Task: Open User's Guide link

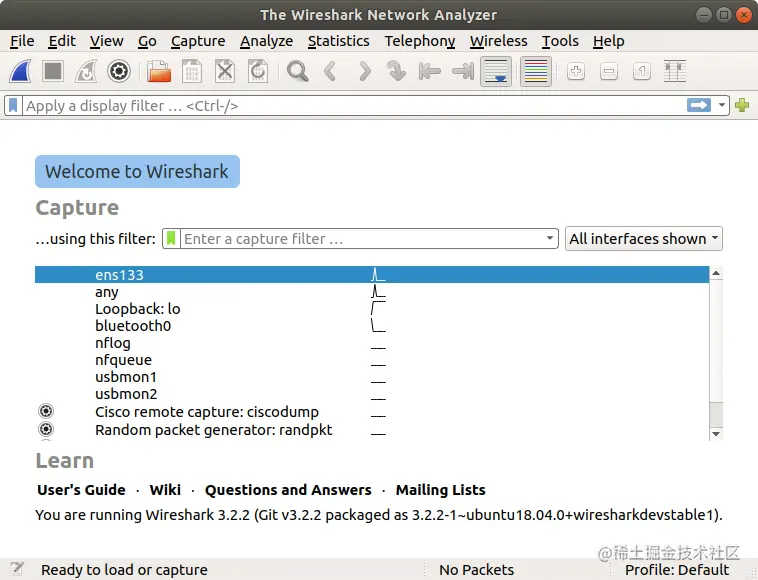Action: (81, 490)
